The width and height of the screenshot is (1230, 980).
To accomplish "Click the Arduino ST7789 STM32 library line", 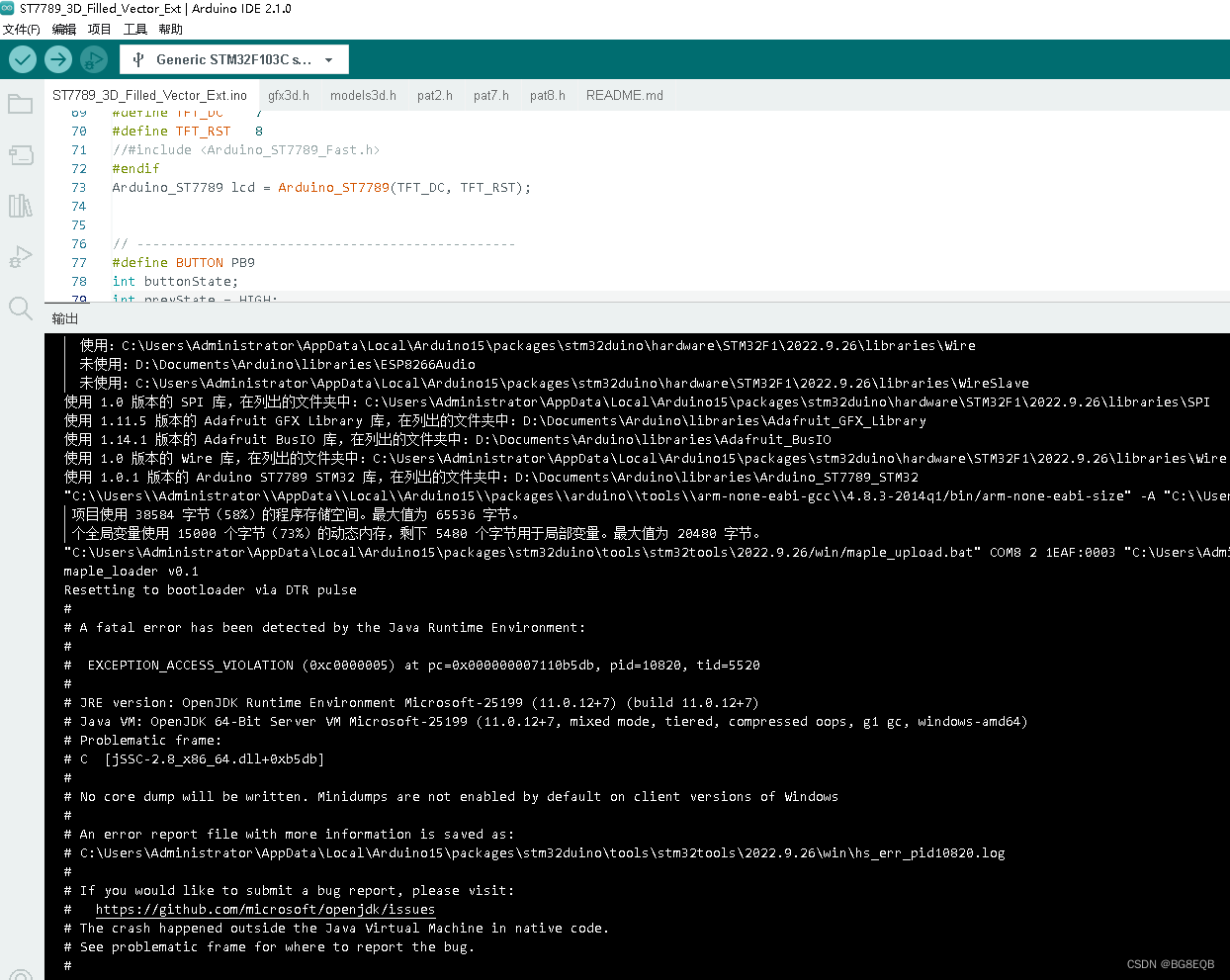I will [491, 478].
